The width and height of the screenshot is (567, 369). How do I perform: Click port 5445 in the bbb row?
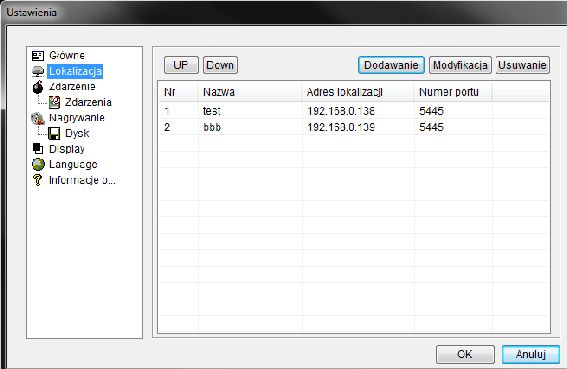pyautogui.click(x=431, y=127)
